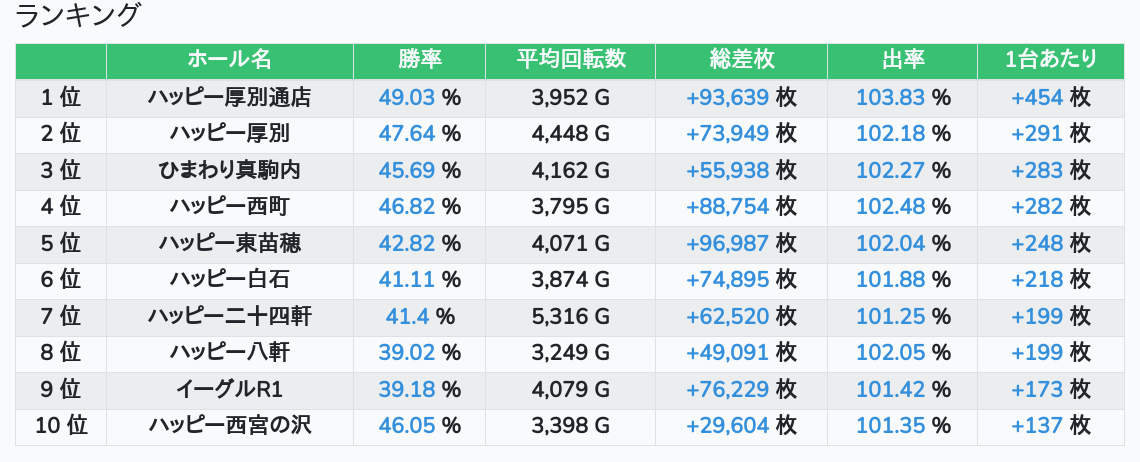Click the 5,316 G average spins cell
1140x462 pixels.
571,316
